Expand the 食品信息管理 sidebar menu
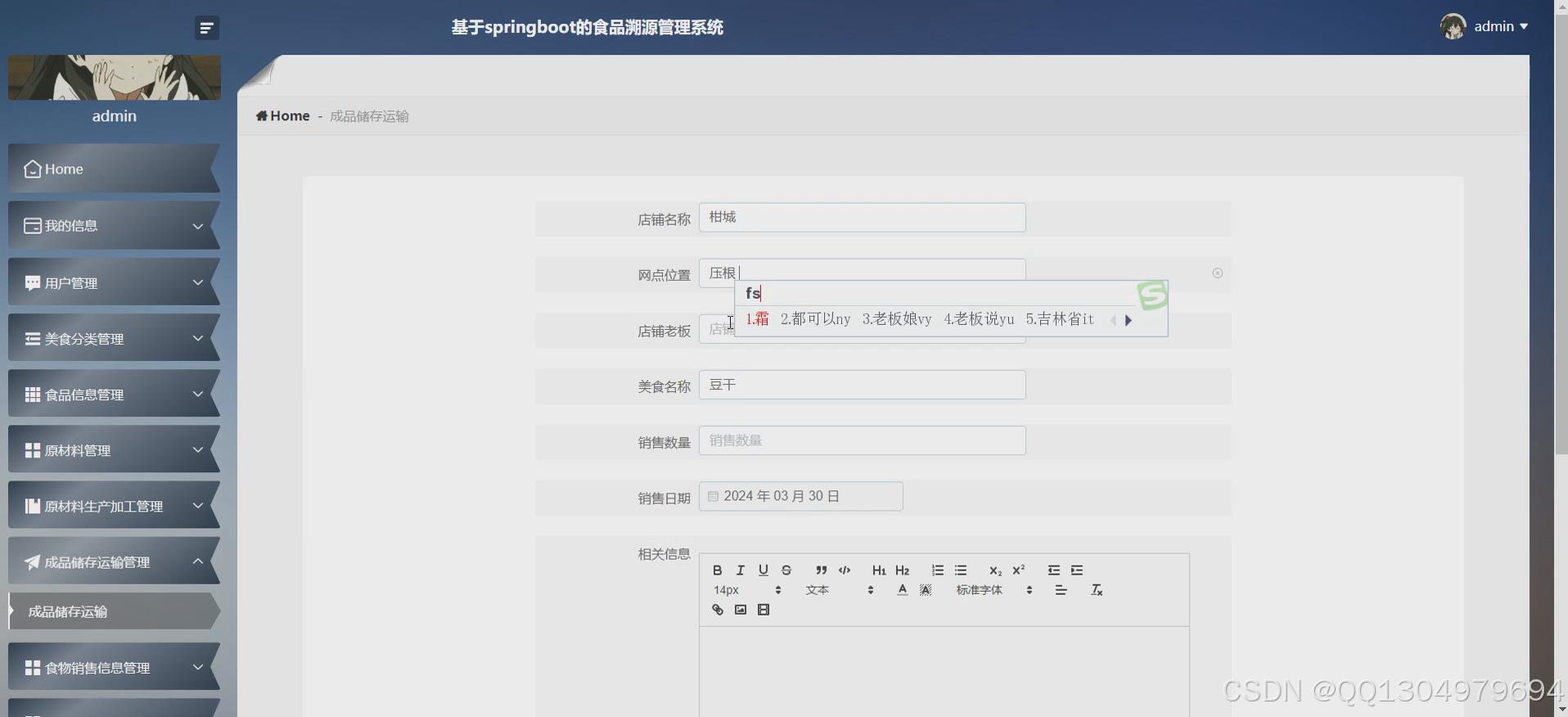Viewport: 1568px width, 717px height. (114, 394)
